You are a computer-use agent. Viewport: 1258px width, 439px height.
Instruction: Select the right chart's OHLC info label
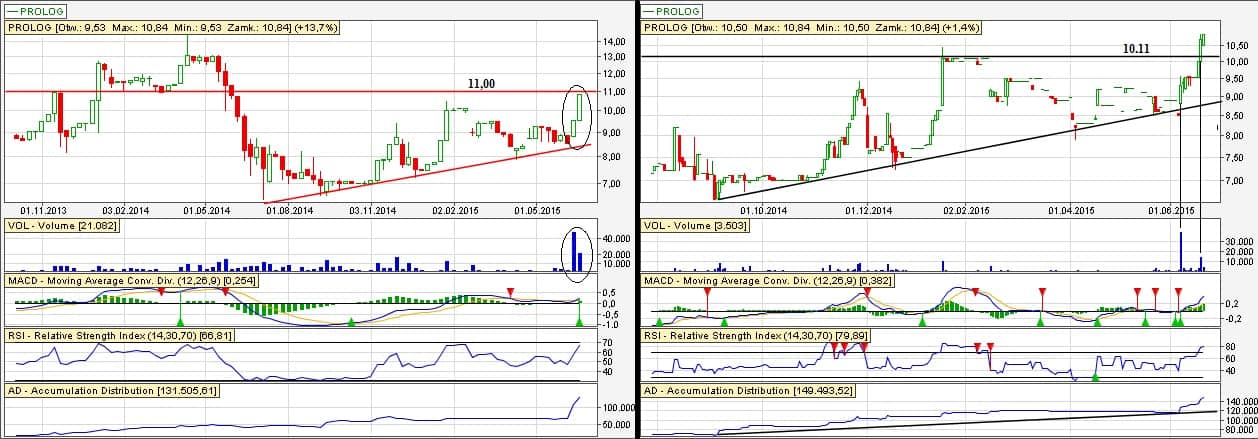[809, 28]
